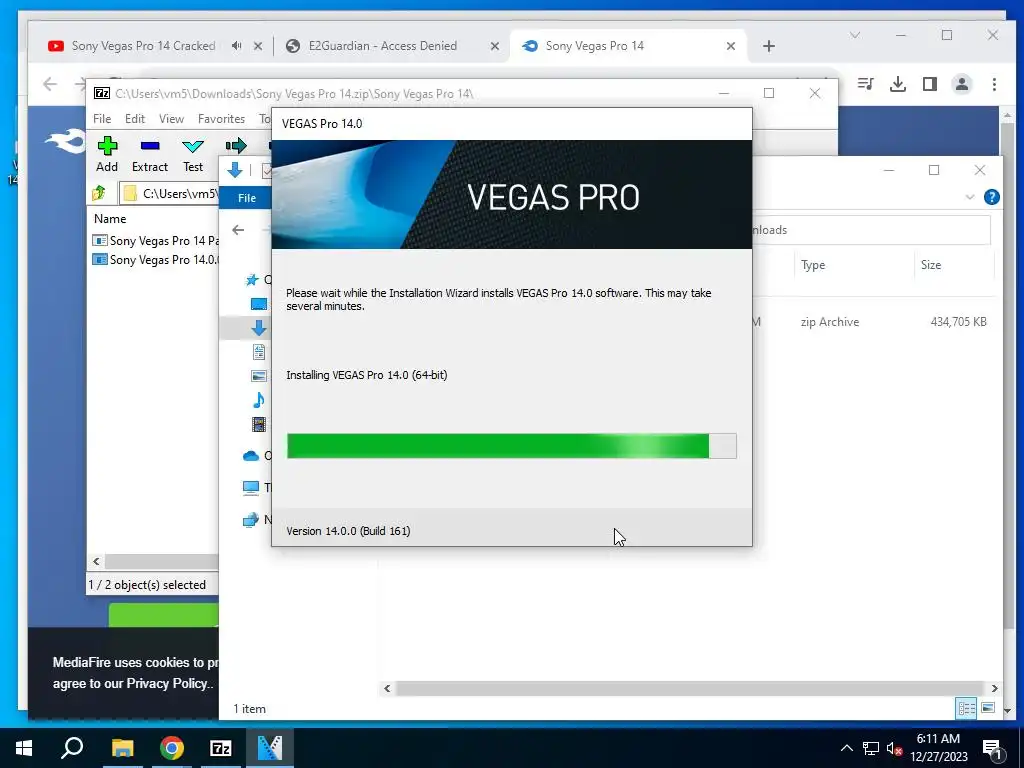Open This PC in Explorer sidebar
1024x768 pixels.
[x=251, y=487]
